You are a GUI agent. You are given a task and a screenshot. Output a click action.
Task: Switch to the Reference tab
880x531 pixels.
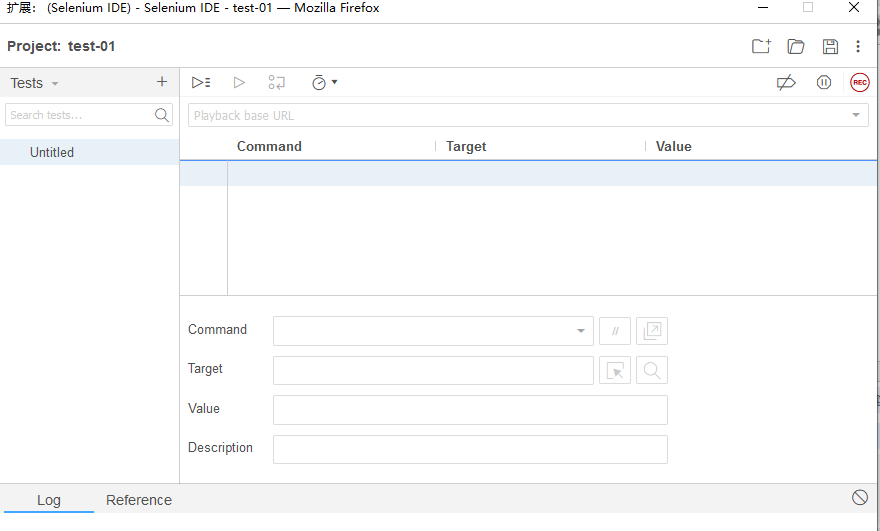[139, 500]
